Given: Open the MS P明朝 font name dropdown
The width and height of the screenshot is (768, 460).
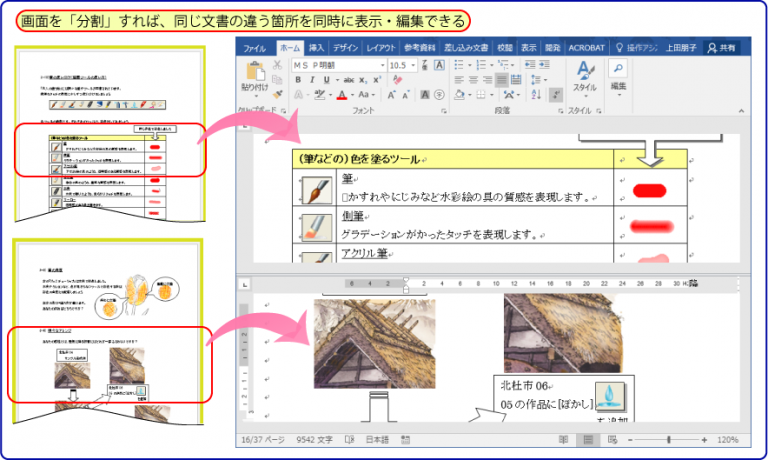Looking at the screenshot, I should 383,65.
